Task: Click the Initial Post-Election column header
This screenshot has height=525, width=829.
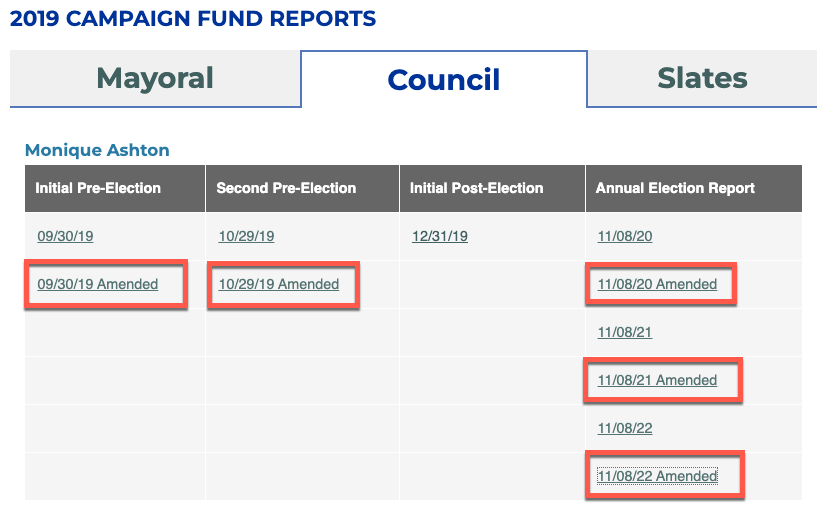Action: 477,188
